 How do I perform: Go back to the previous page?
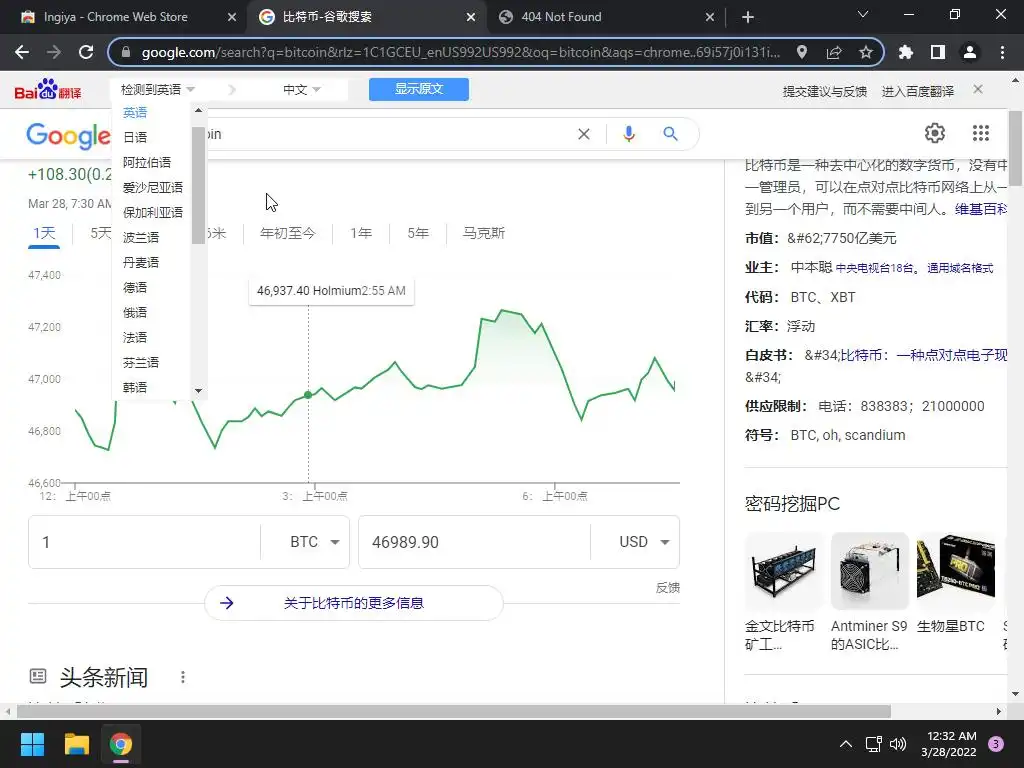tap(22, 52)
